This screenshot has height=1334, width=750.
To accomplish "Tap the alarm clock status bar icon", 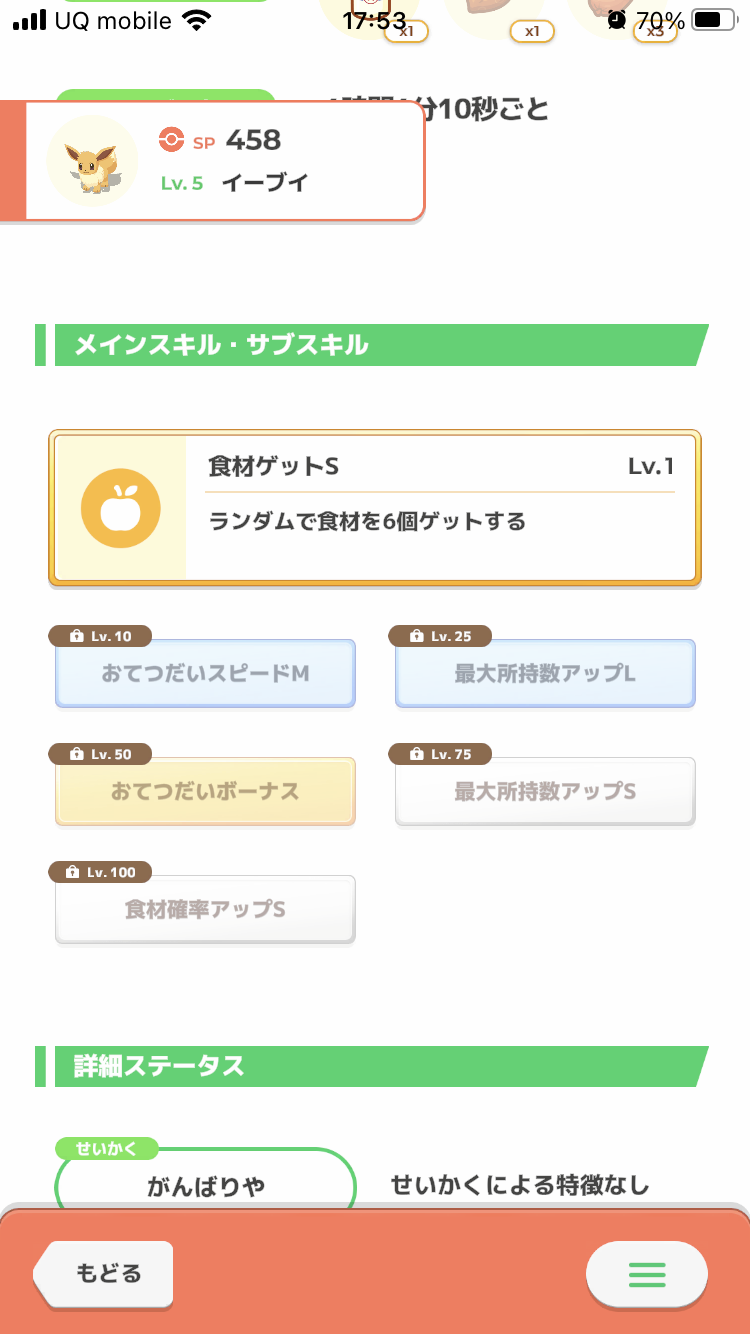I will 617,20.
